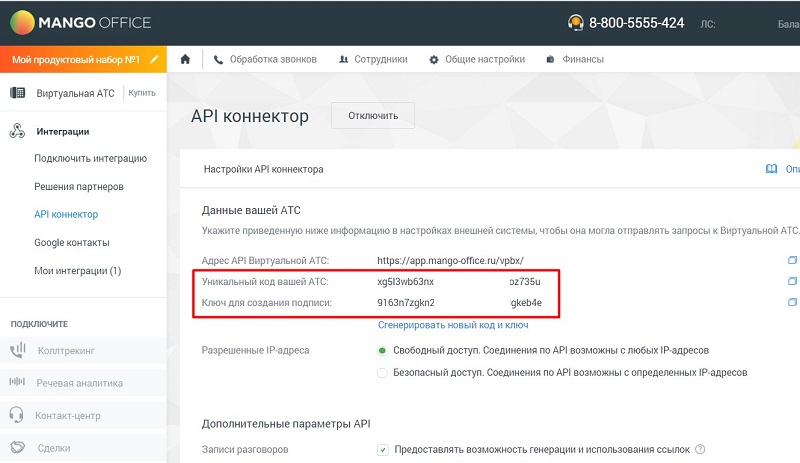Click the Настройки API коннектора heading
Viewport: 800px width, 463px height.
point(263,169)
